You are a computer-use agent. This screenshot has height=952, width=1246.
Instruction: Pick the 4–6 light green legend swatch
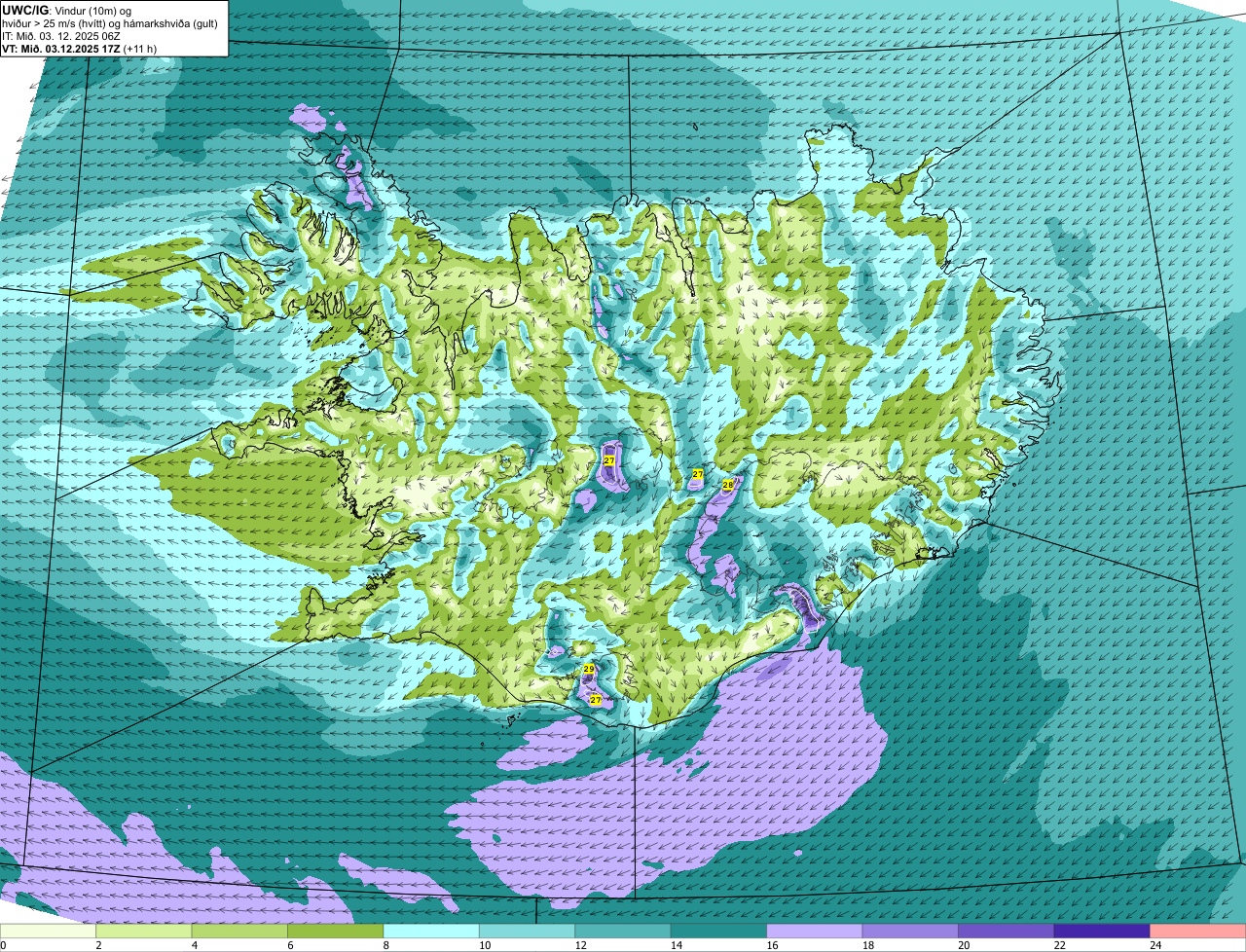tap(240, 931)
